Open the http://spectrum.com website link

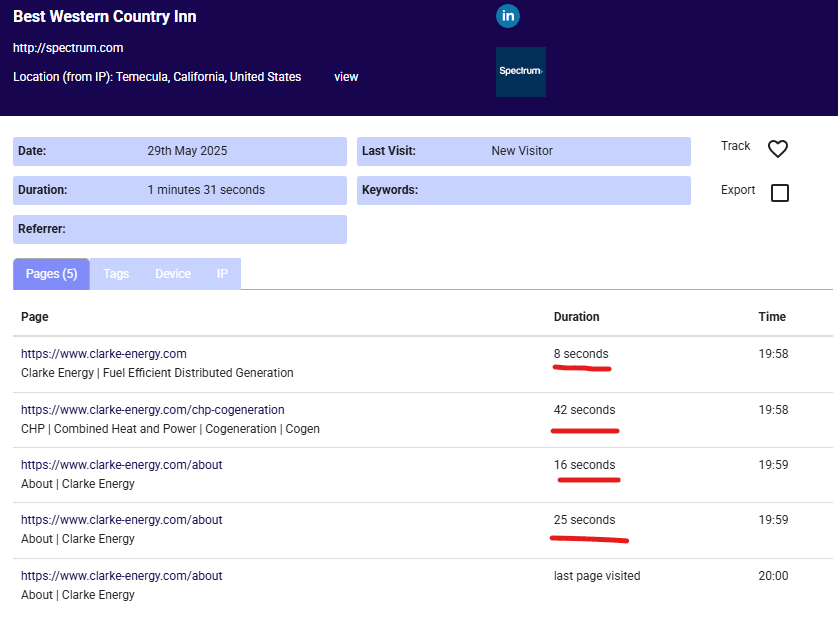pyautogui.click(x=68, y=48)
